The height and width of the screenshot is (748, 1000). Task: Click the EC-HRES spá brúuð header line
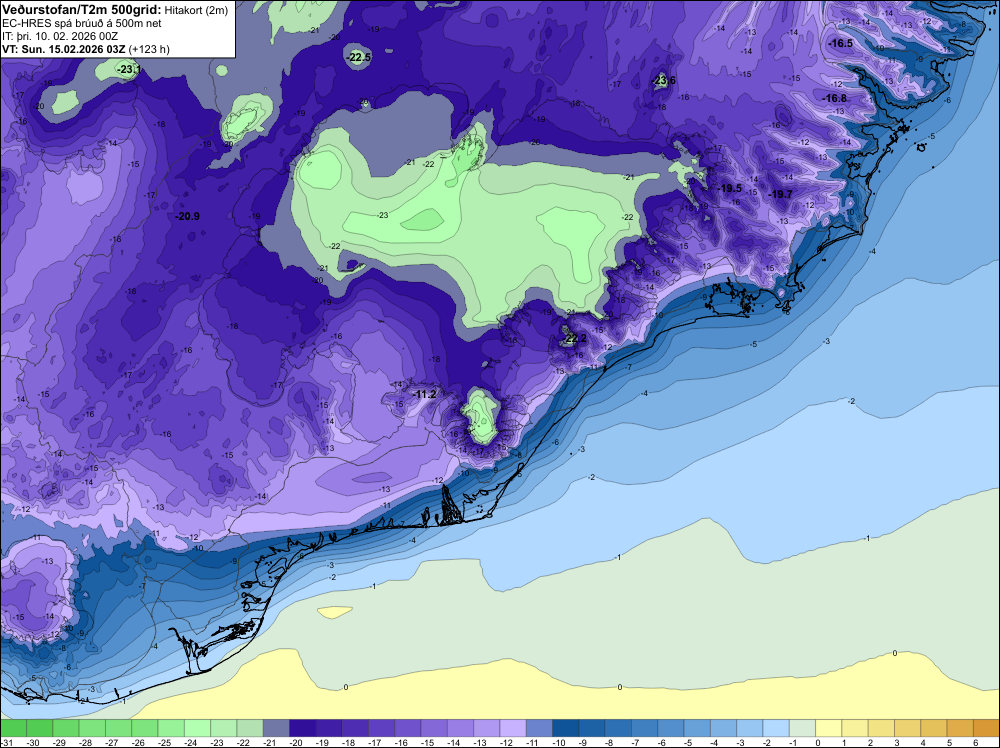pos(82,23)
